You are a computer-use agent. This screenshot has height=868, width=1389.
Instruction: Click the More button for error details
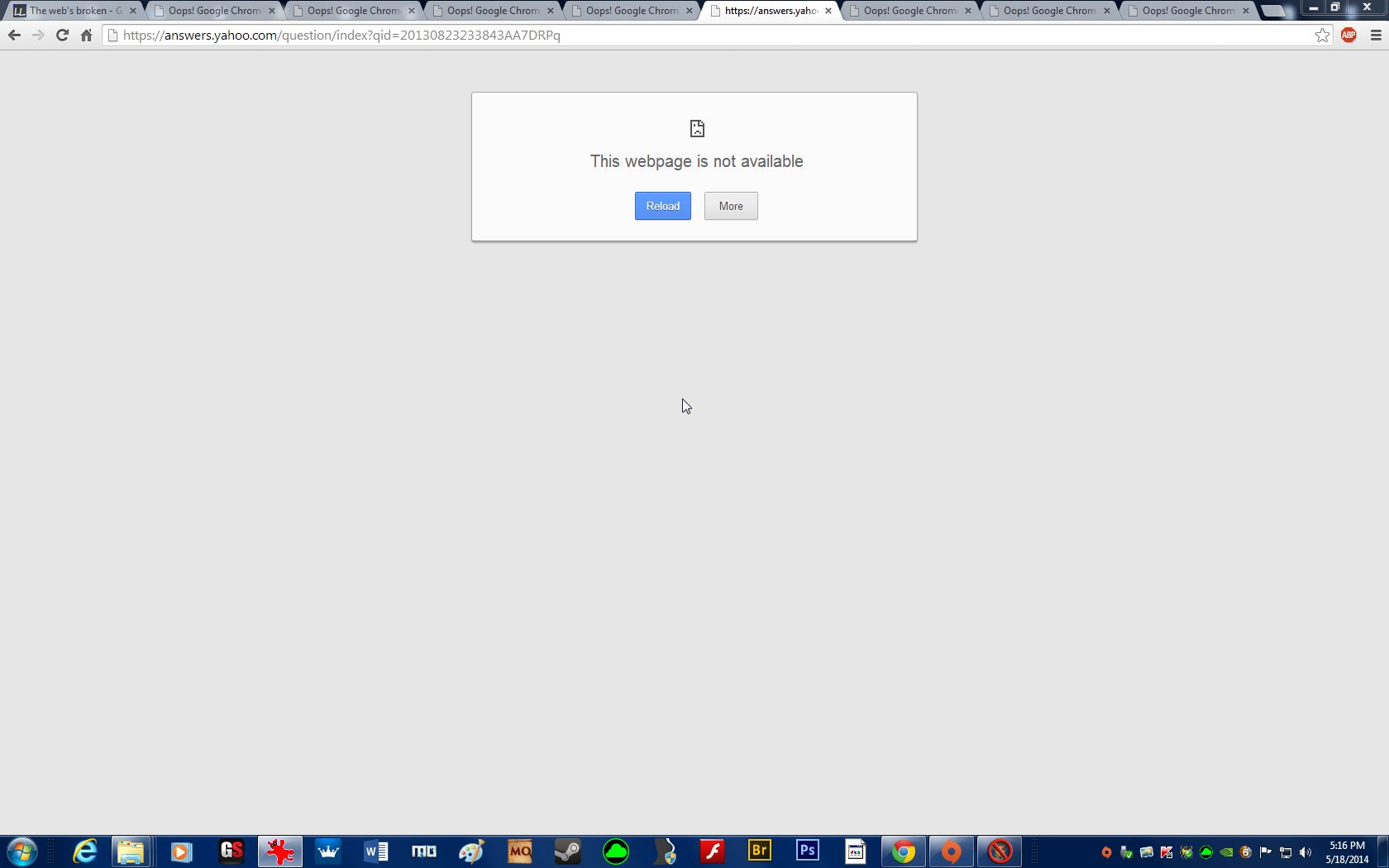click(730, 206)
